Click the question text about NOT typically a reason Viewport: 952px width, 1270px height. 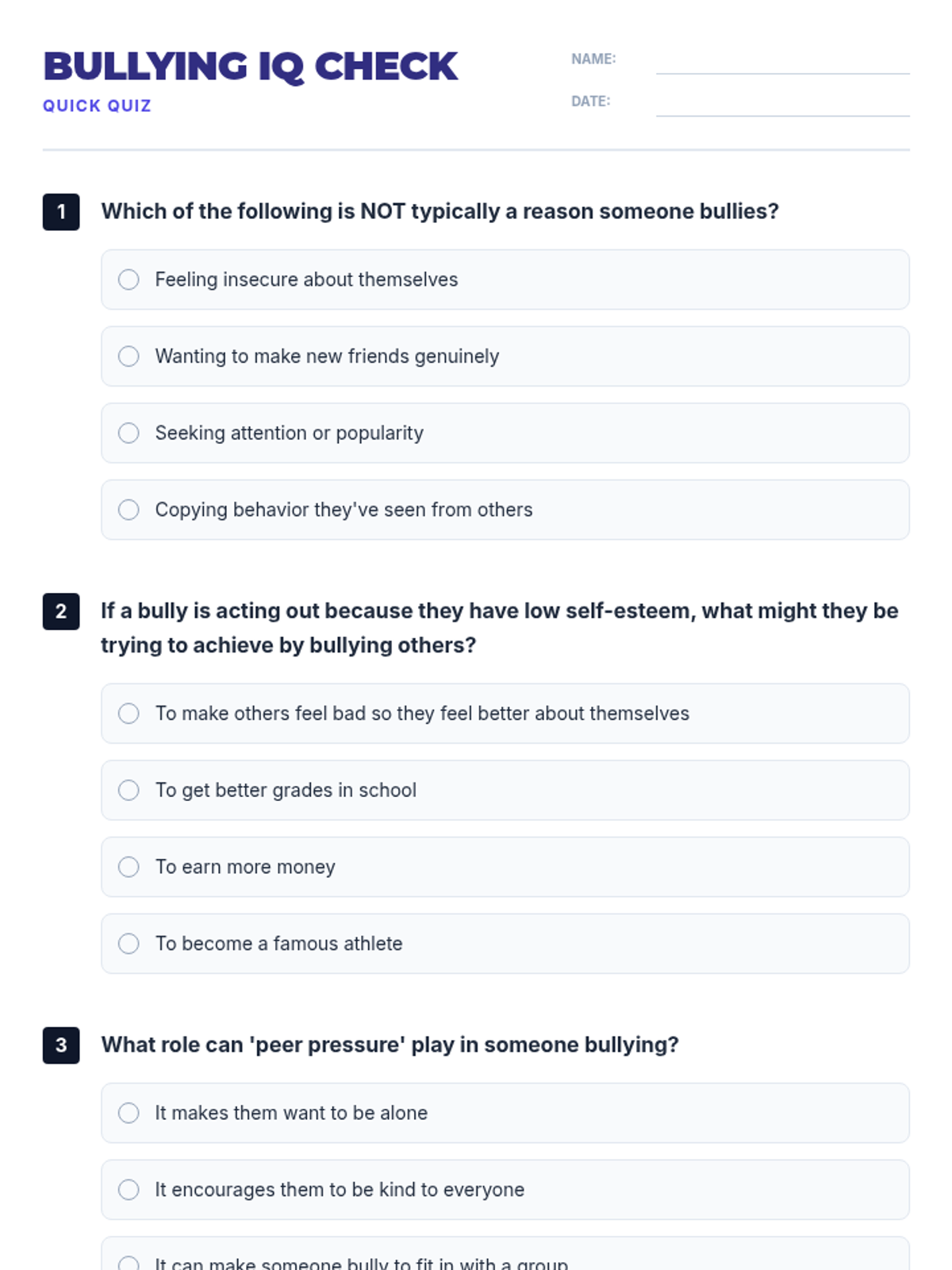coord(440,211)
